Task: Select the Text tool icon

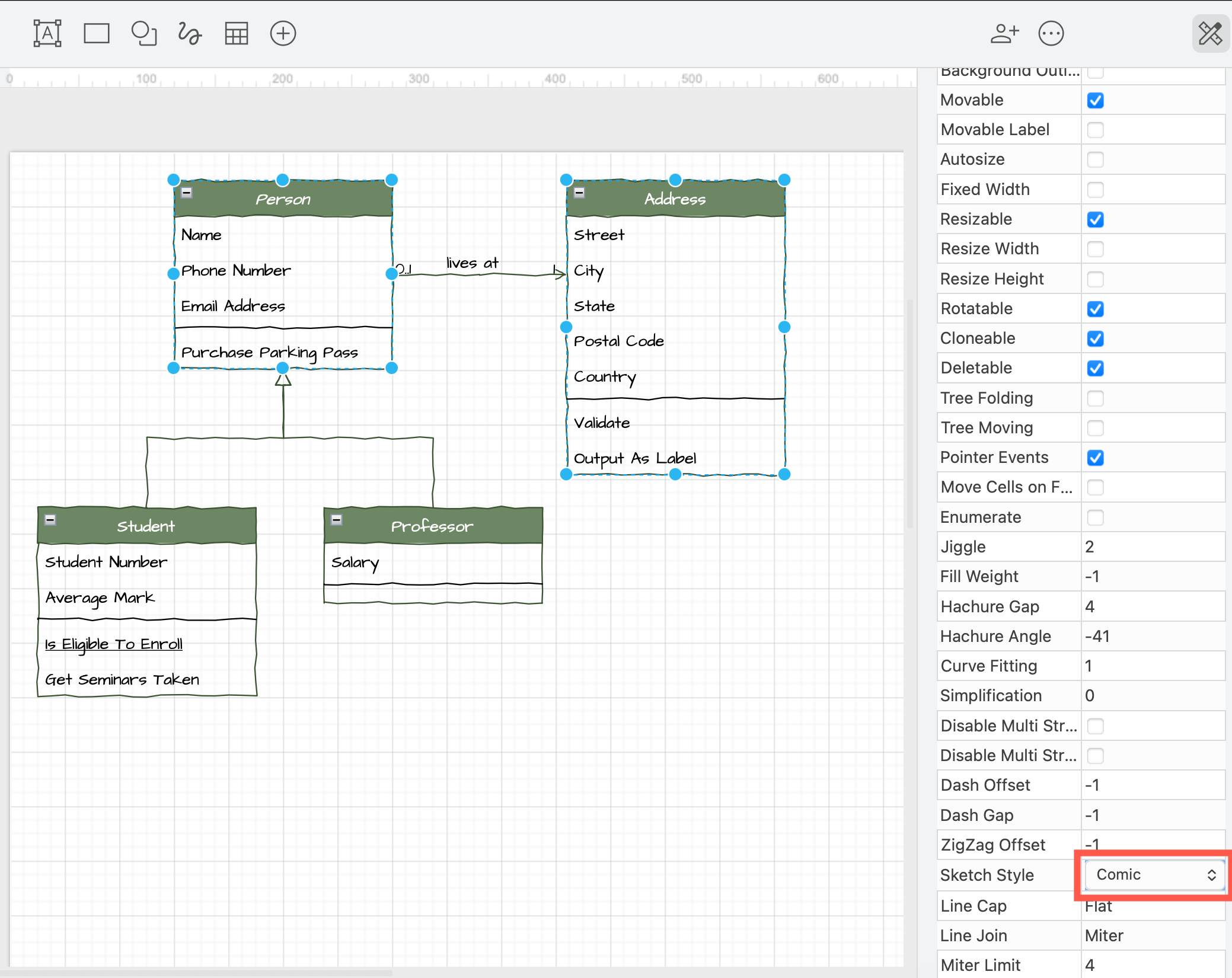Action: pos(47,33)
